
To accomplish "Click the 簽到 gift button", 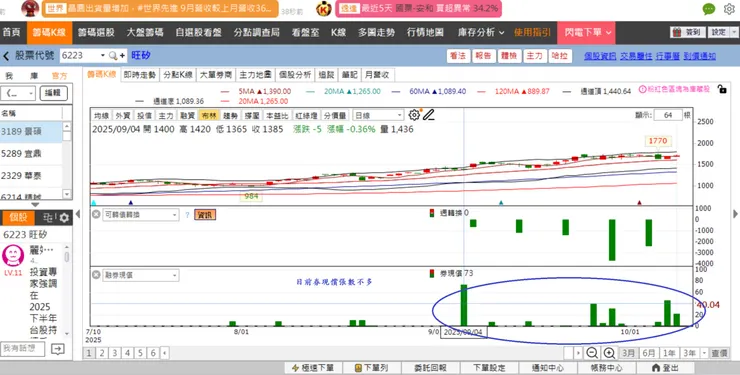I will (x=688, y=32).
